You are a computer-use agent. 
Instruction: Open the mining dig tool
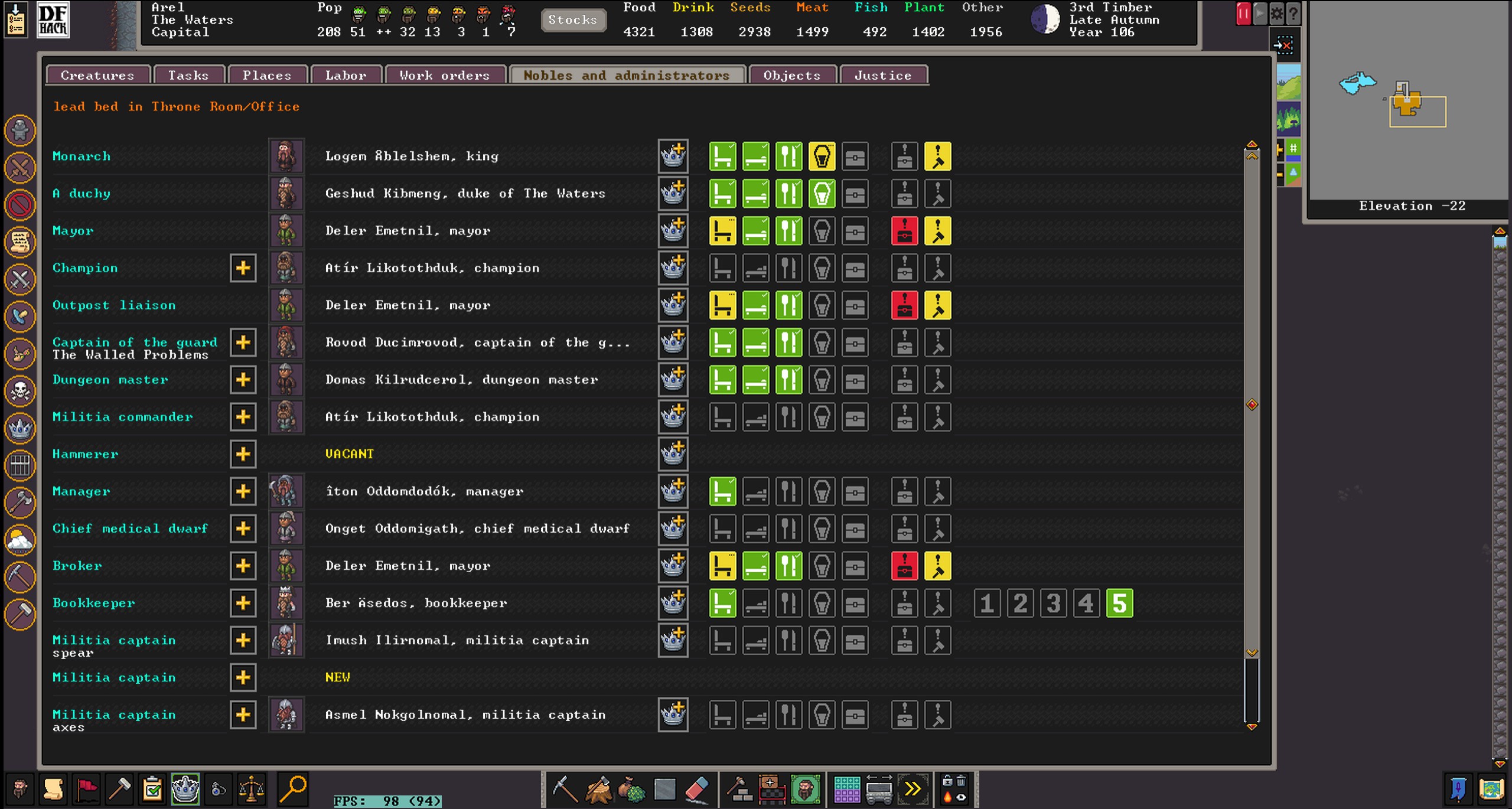point(565,789)
